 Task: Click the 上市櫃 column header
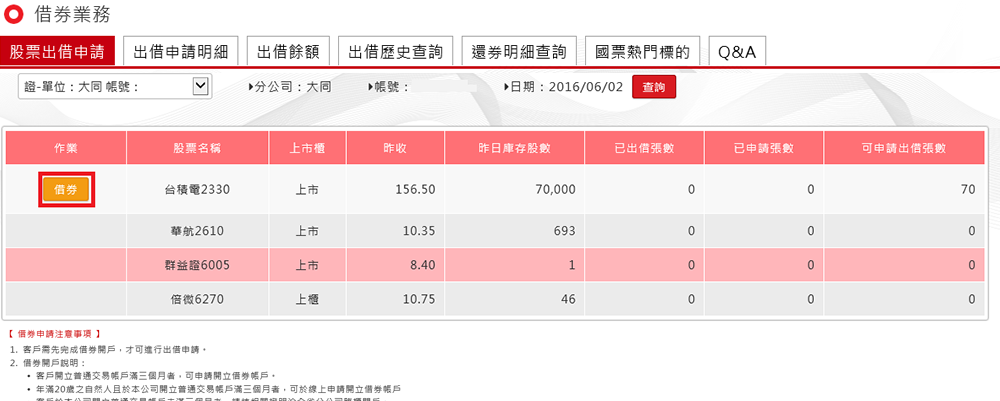[307, 148]
